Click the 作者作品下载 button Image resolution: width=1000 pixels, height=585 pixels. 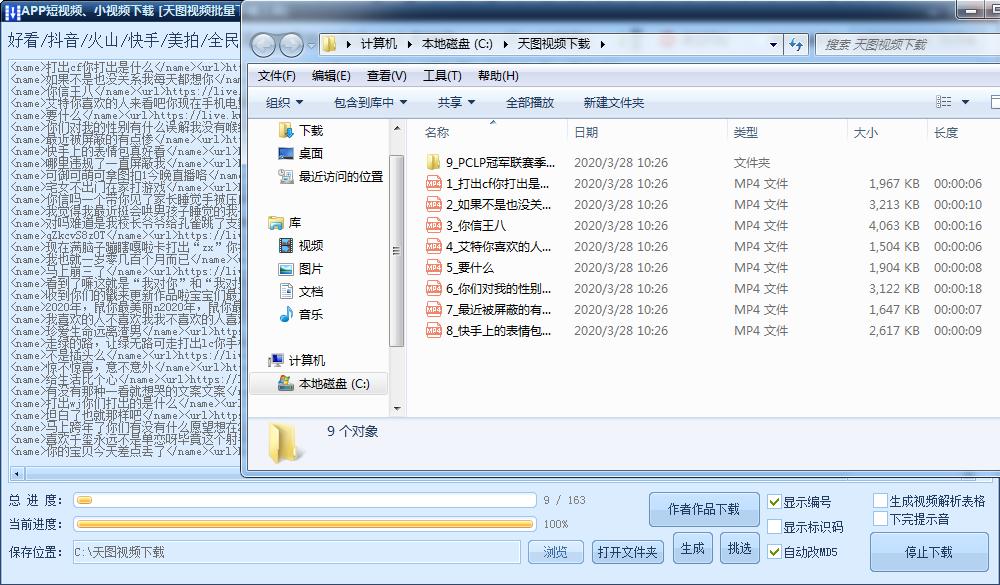pos(704,509)
